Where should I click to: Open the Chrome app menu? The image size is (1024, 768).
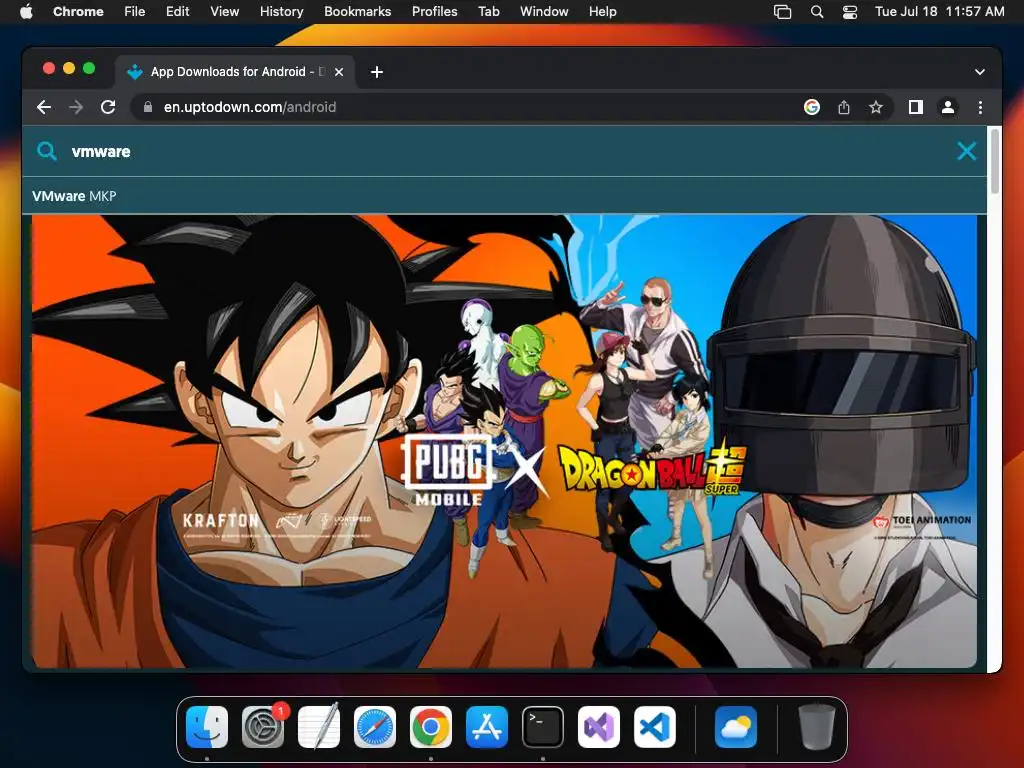click(78, 12)
